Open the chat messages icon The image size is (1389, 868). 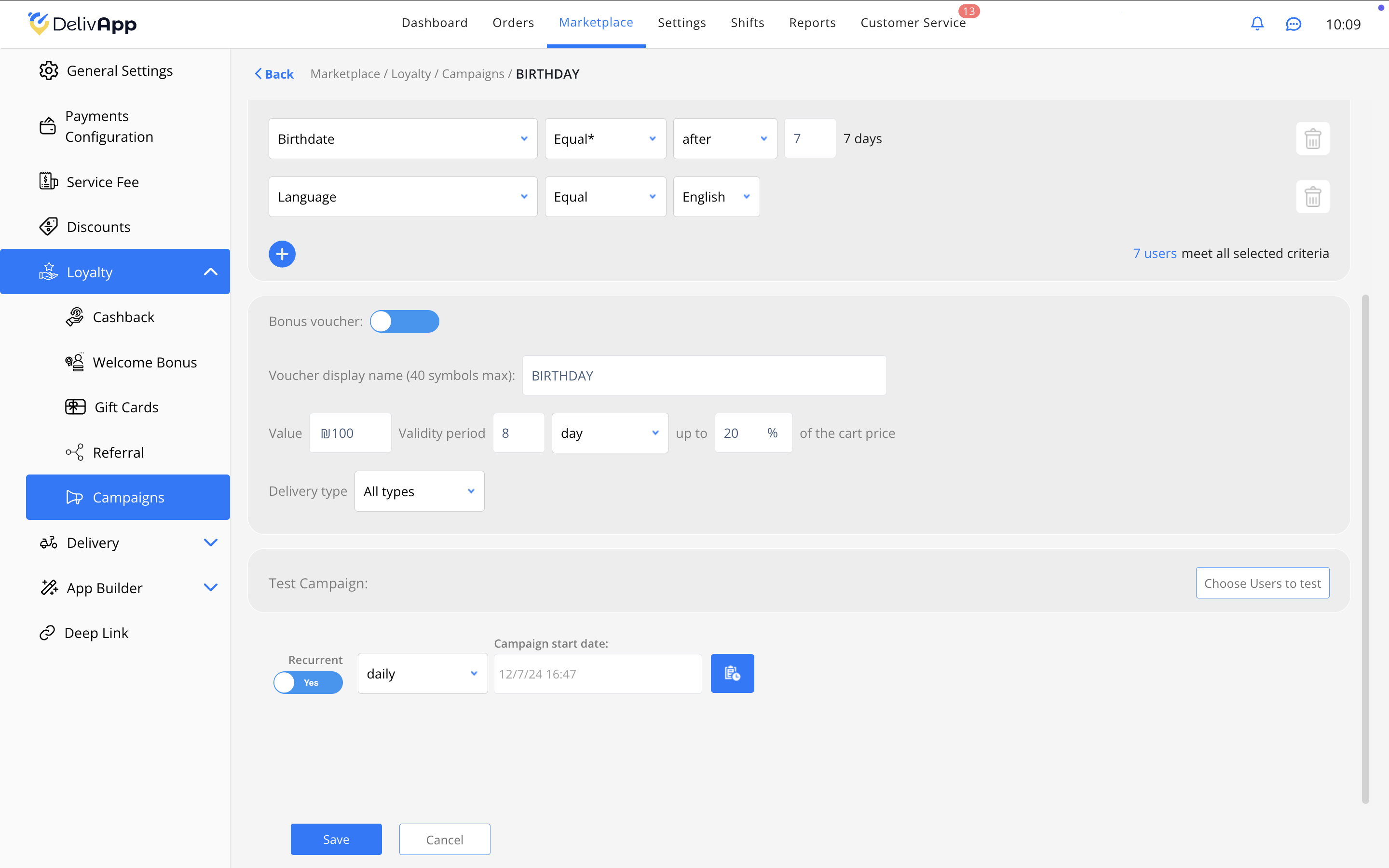pos(1293,24)
